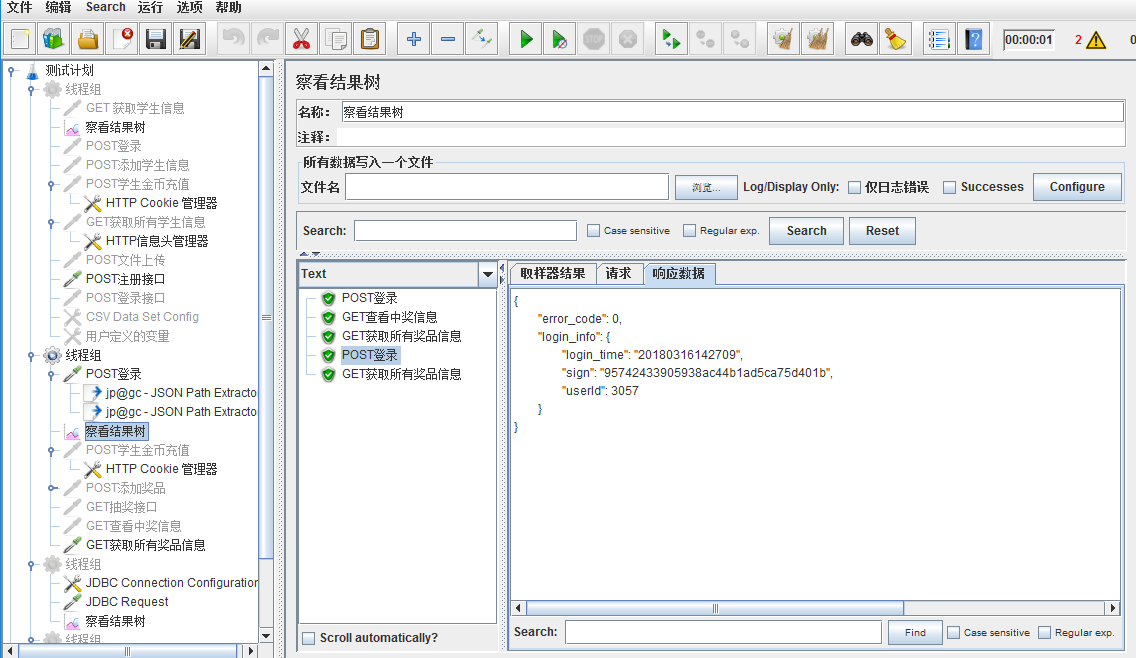The image size is (1136, 658).
Task: Expand all nodes with plus icon
Action: tap(414, 39)
